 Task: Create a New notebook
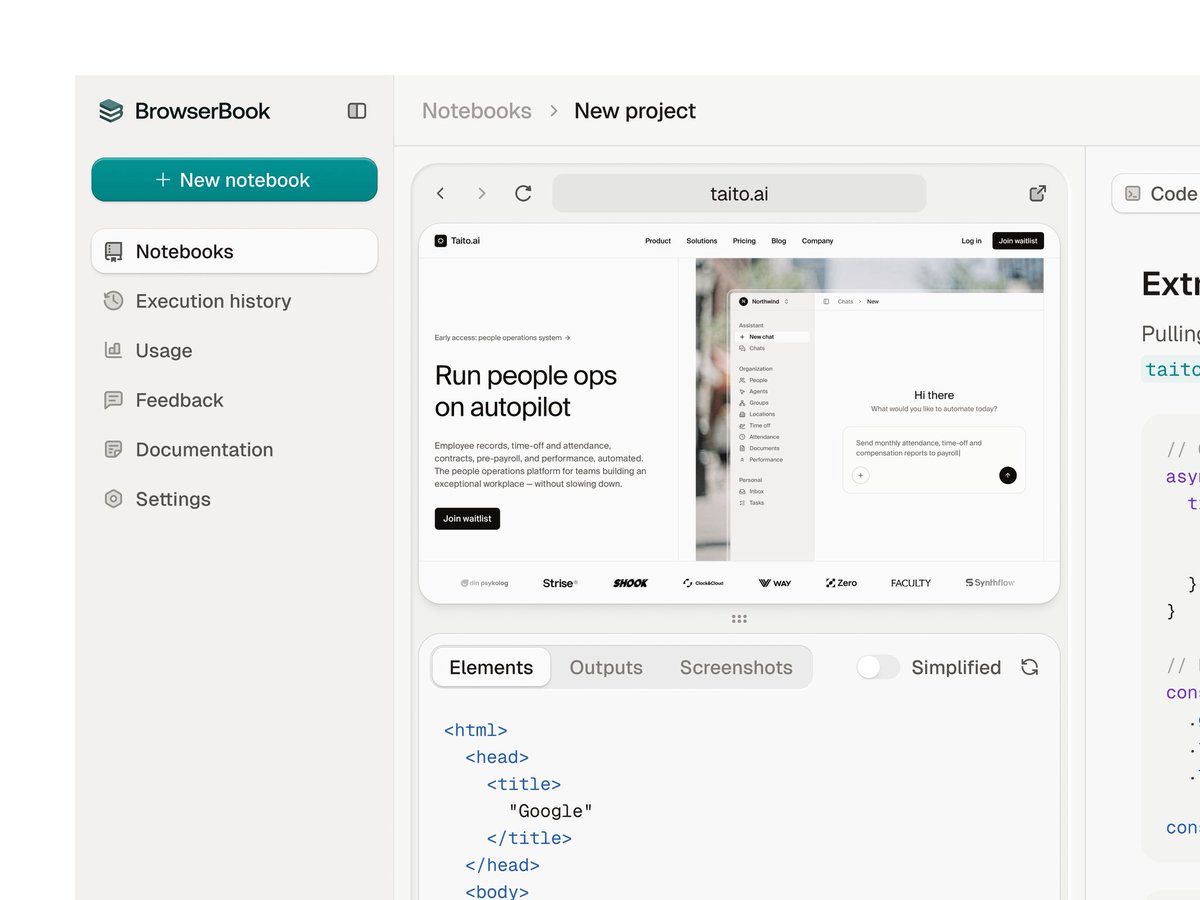(234, 180)
